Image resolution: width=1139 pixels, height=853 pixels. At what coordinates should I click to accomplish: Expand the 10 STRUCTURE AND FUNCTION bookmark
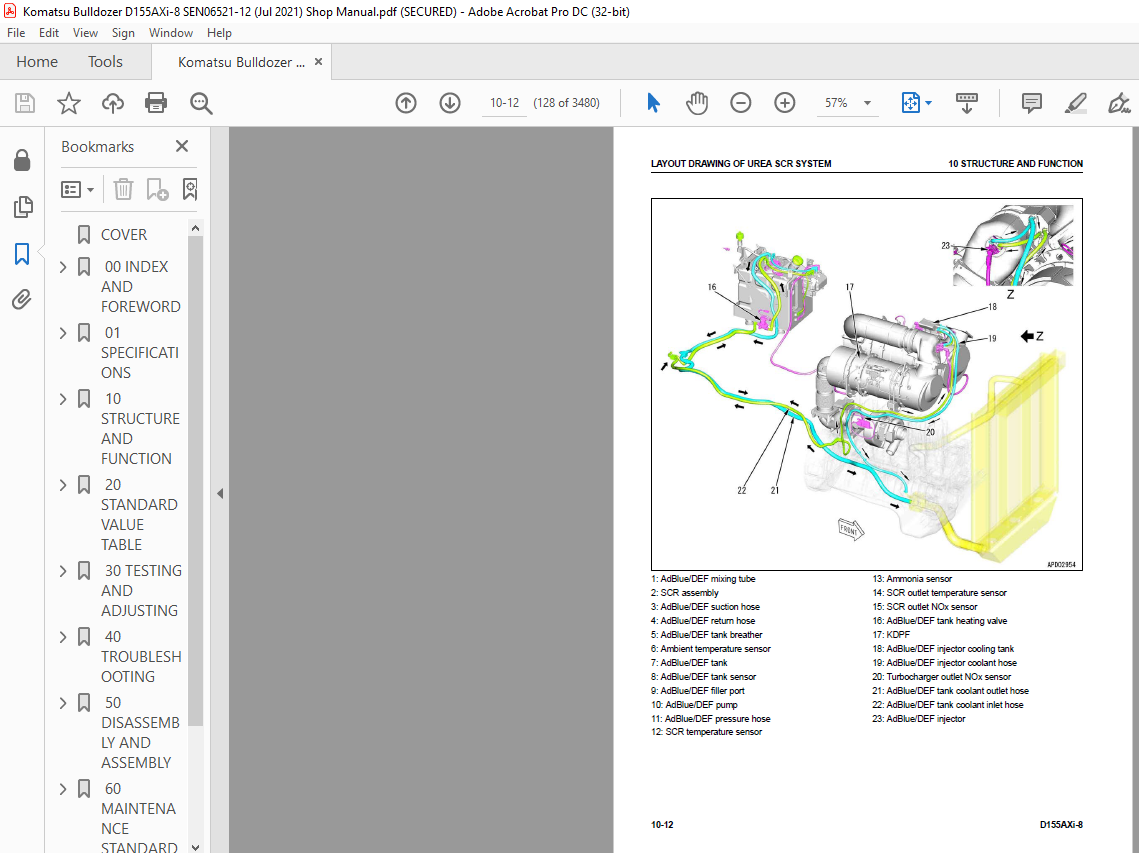pyautogui.click(x=62, y=400)
